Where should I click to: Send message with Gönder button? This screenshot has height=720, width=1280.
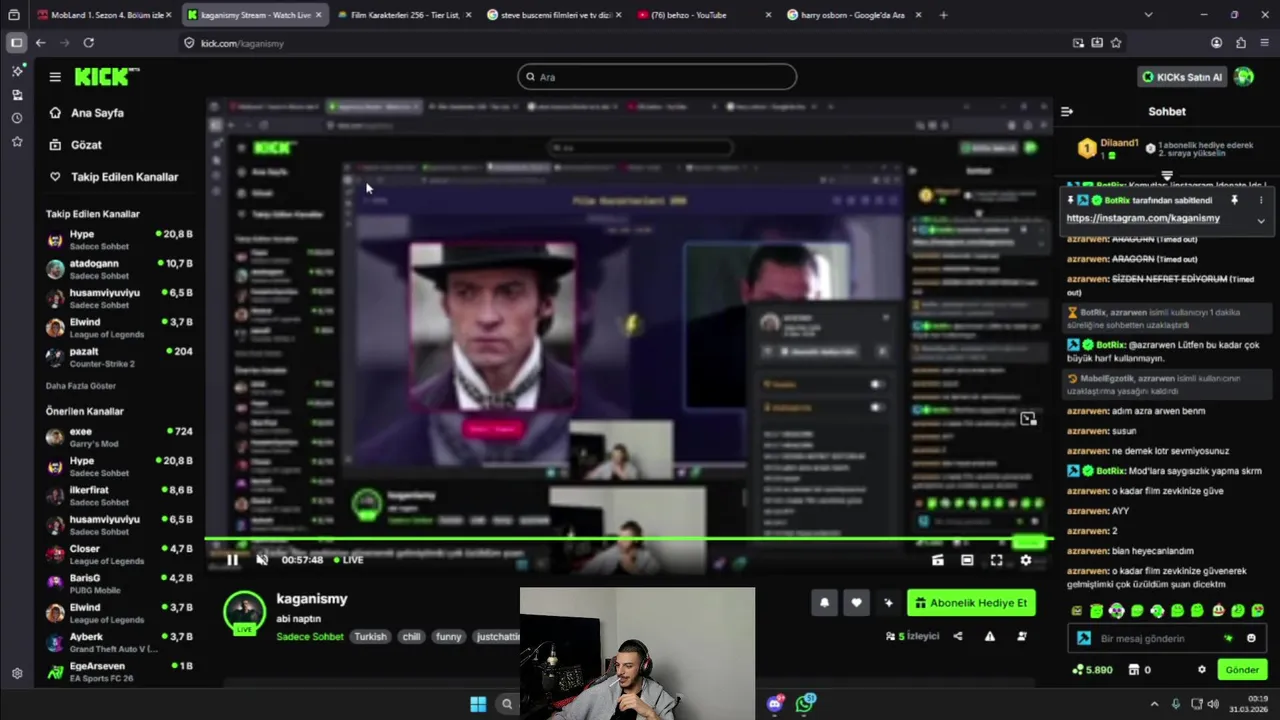click(x=1242, y=670)
